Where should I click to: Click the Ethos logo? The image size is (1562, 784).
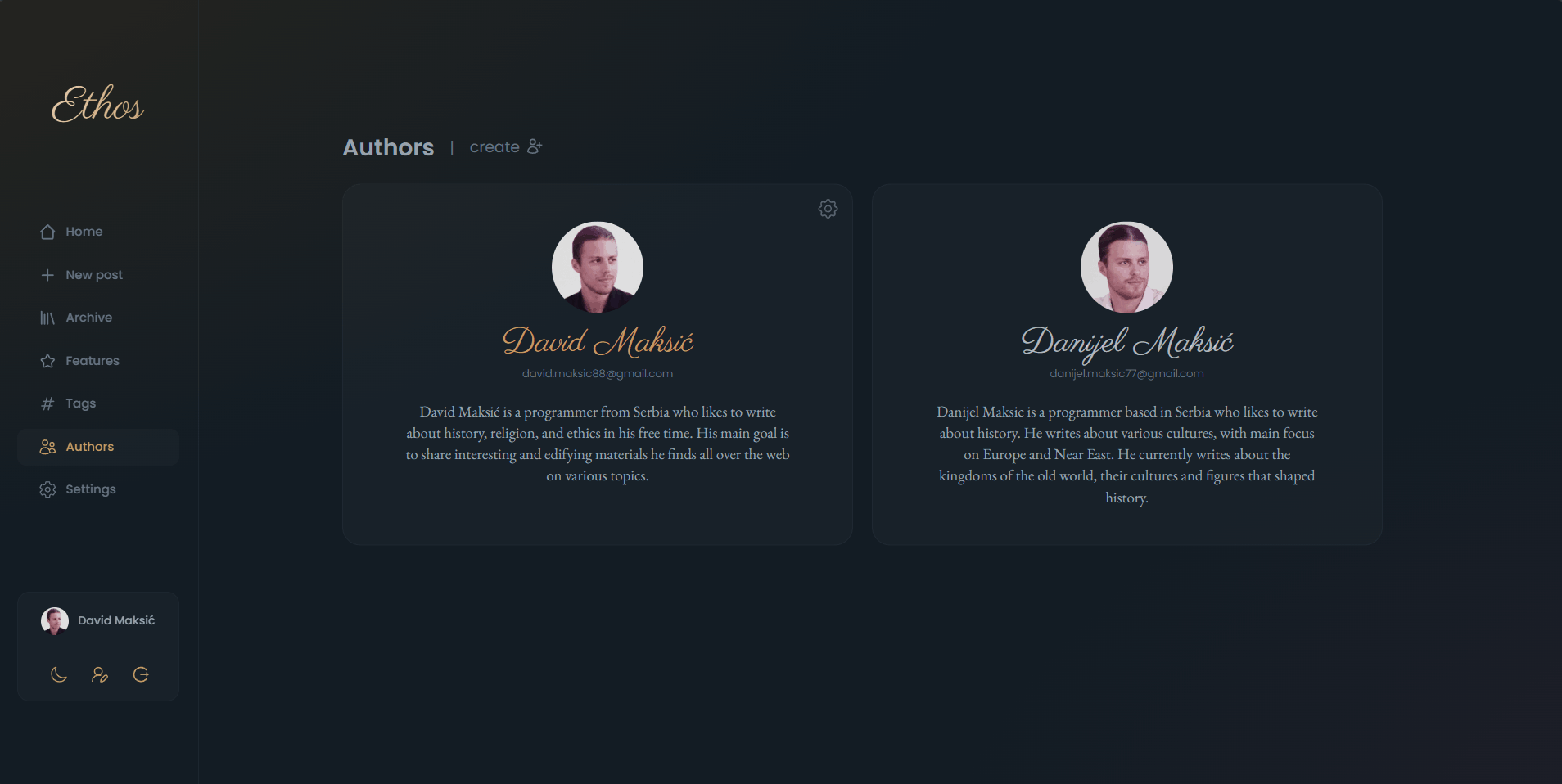click(x=98, y=104)
